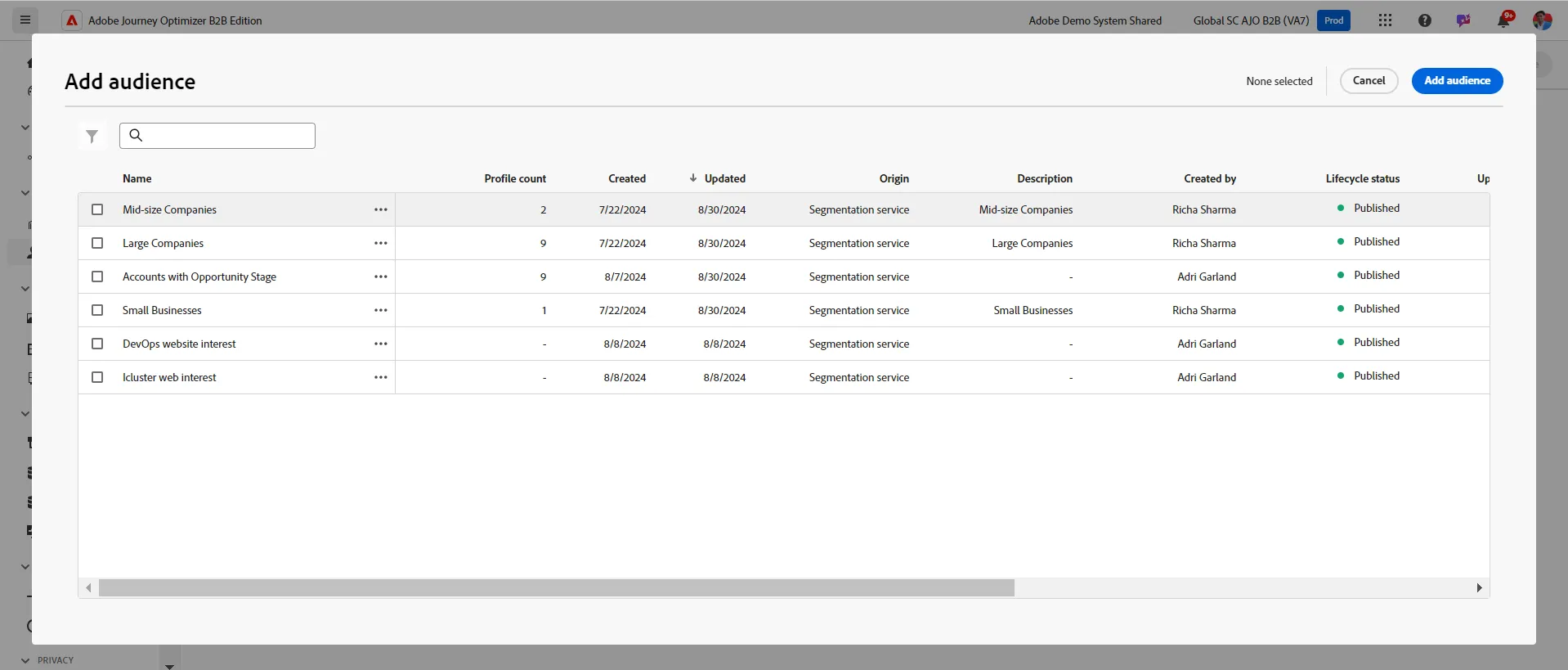Open the Global SC AJO B2B sandbox selector
This screenshot has height=670, width=1568.
(1251, 20)
